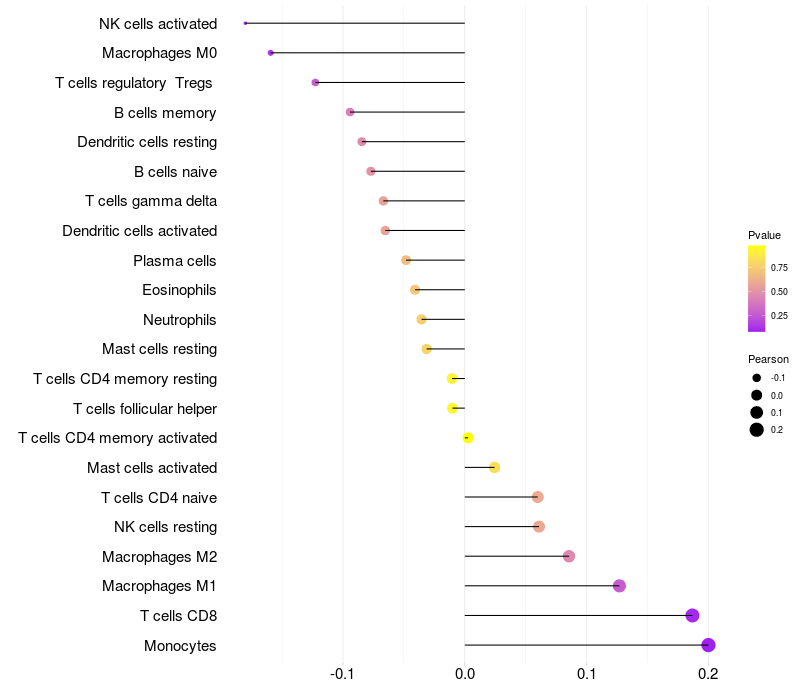This screenshot has width=800, height=700.
Task: Click the Pearson 0.2 legend circle
Action: pyautogui.click(x=756, y=430)
